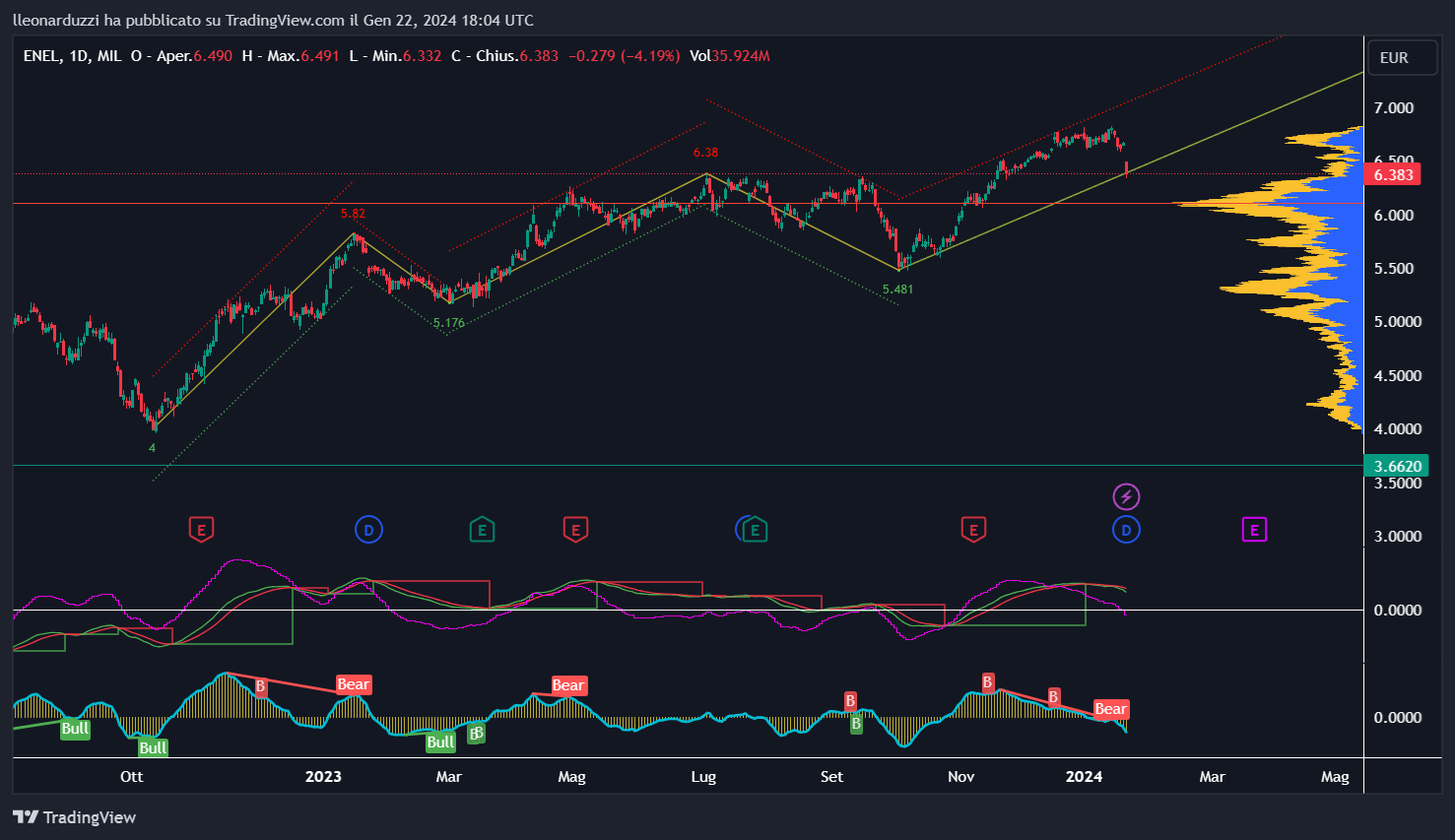1455x840 pixels.
Task: Click the leftmost green Bull label
Action: click(75, 729)
